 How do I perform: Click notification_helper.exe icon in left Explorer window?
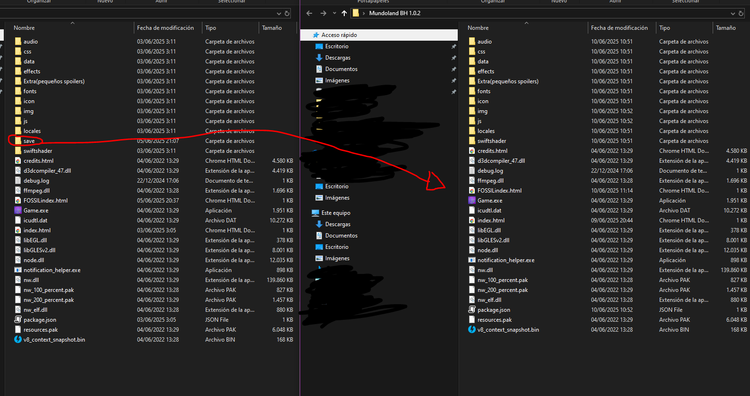click(18, 270)
